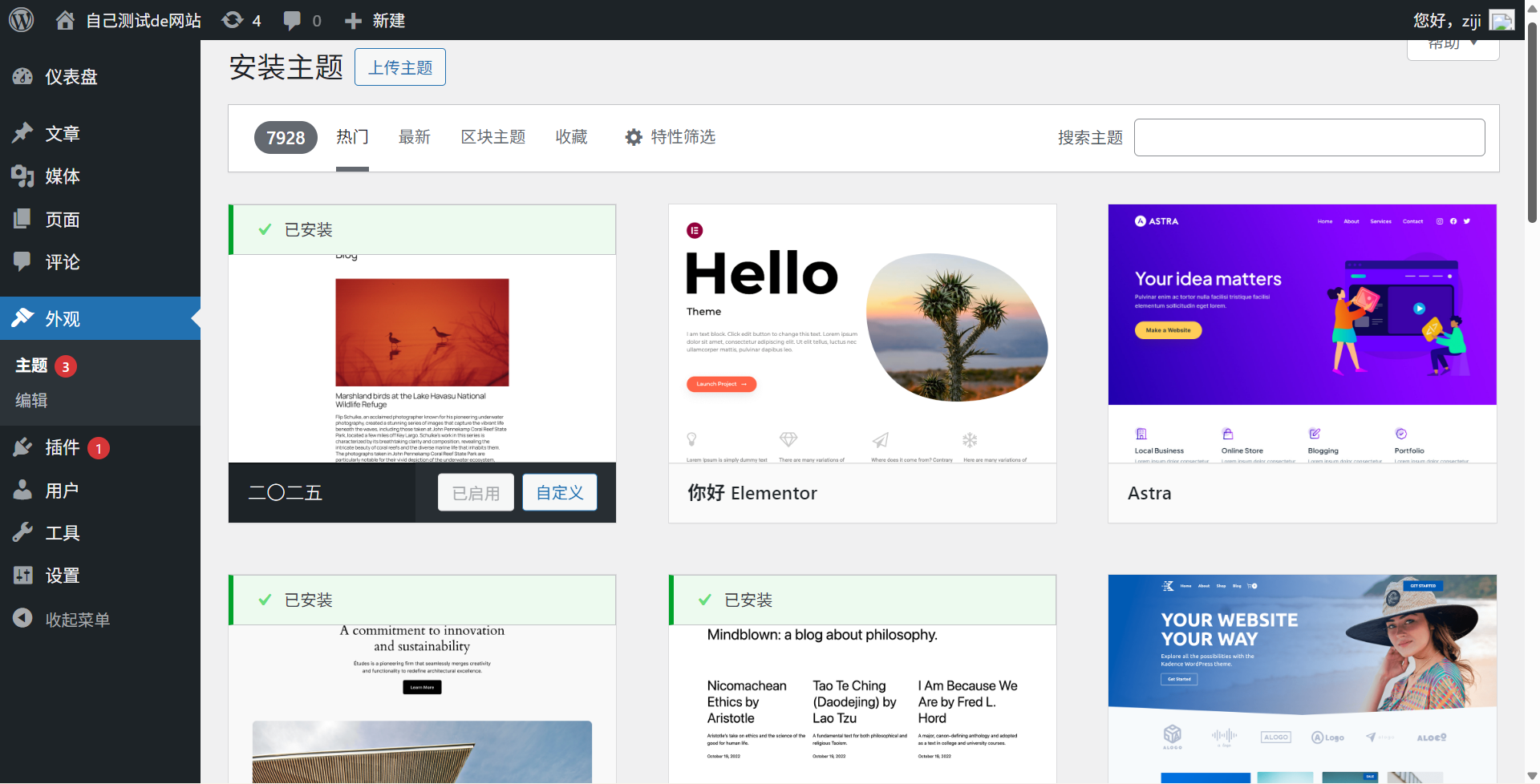Click the 评论 comment icon in sidebar
Screen dimensions: 1540x784
click(x=22, y=261)
